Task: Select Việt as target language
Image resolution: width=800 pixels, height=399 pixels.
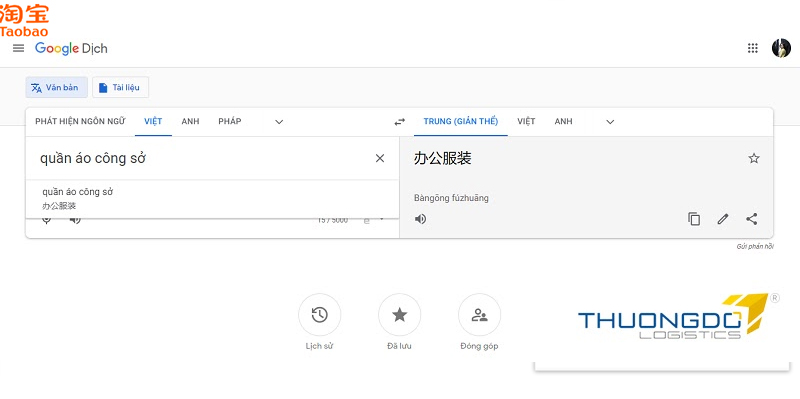Action: (x=526, y=121)
